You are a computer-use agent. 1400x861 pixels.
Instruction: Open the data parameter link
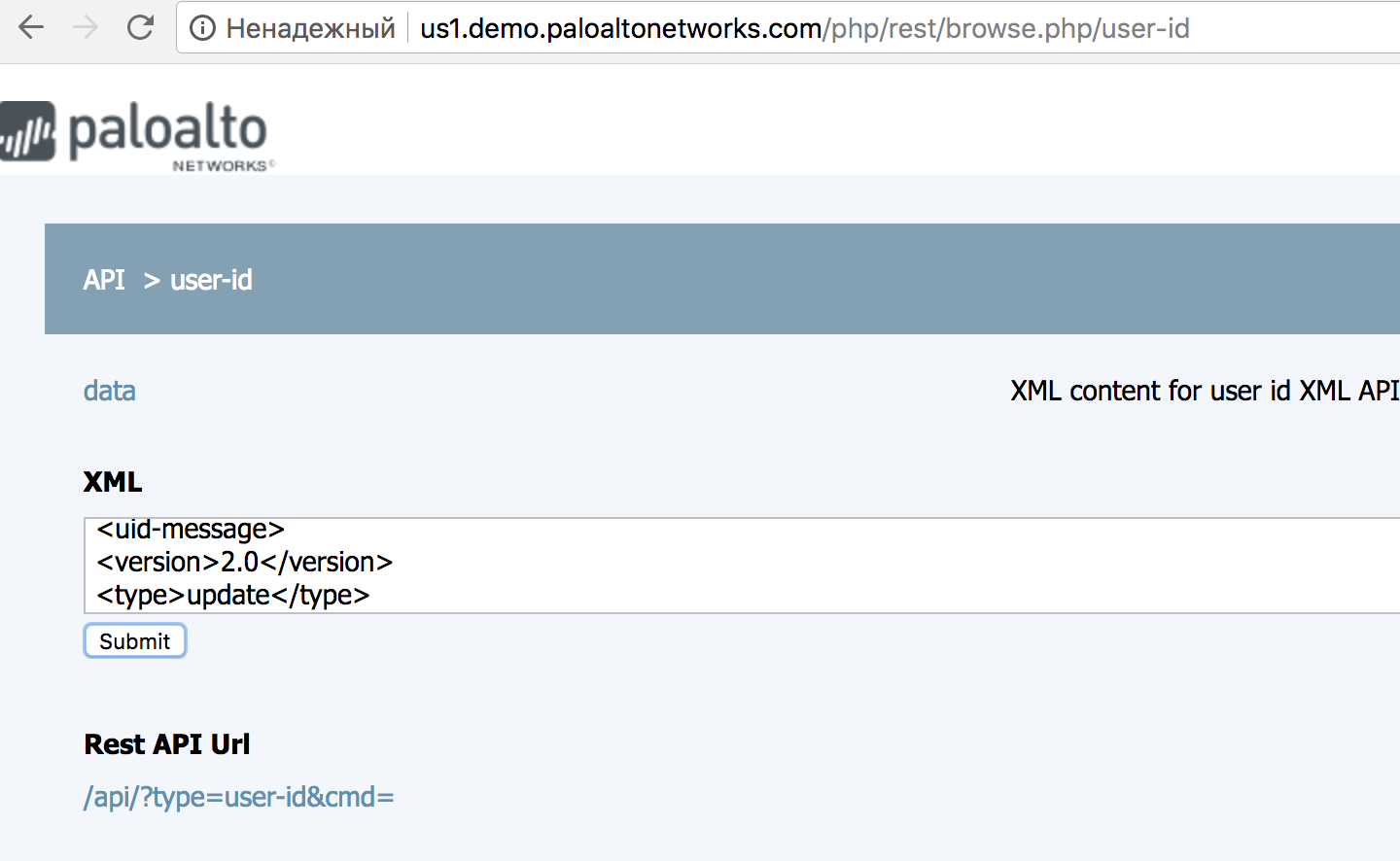click(110, 391)
